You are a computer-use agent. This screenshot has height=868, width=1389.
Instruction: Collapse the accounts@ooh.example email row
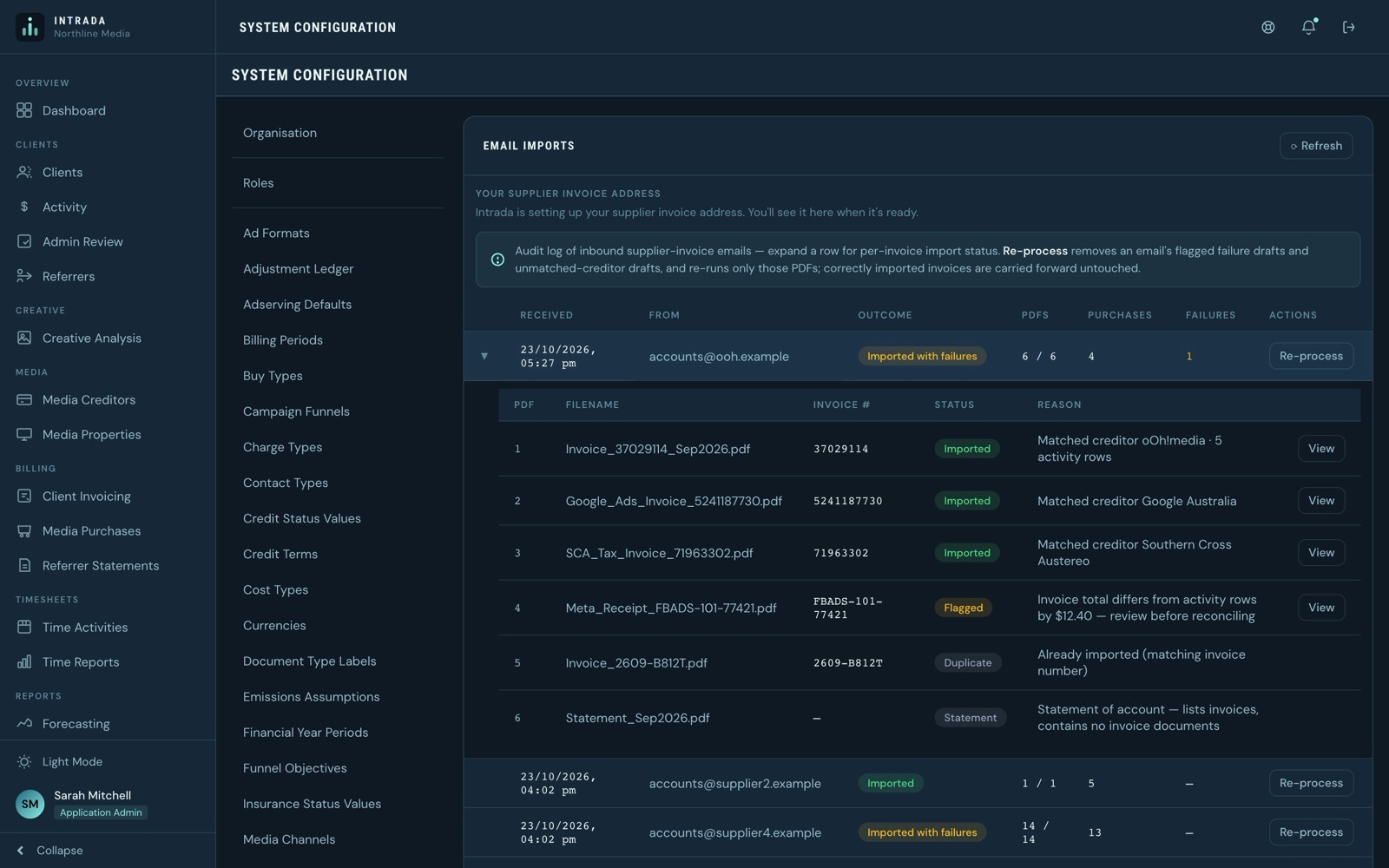(x=484, y=356)
